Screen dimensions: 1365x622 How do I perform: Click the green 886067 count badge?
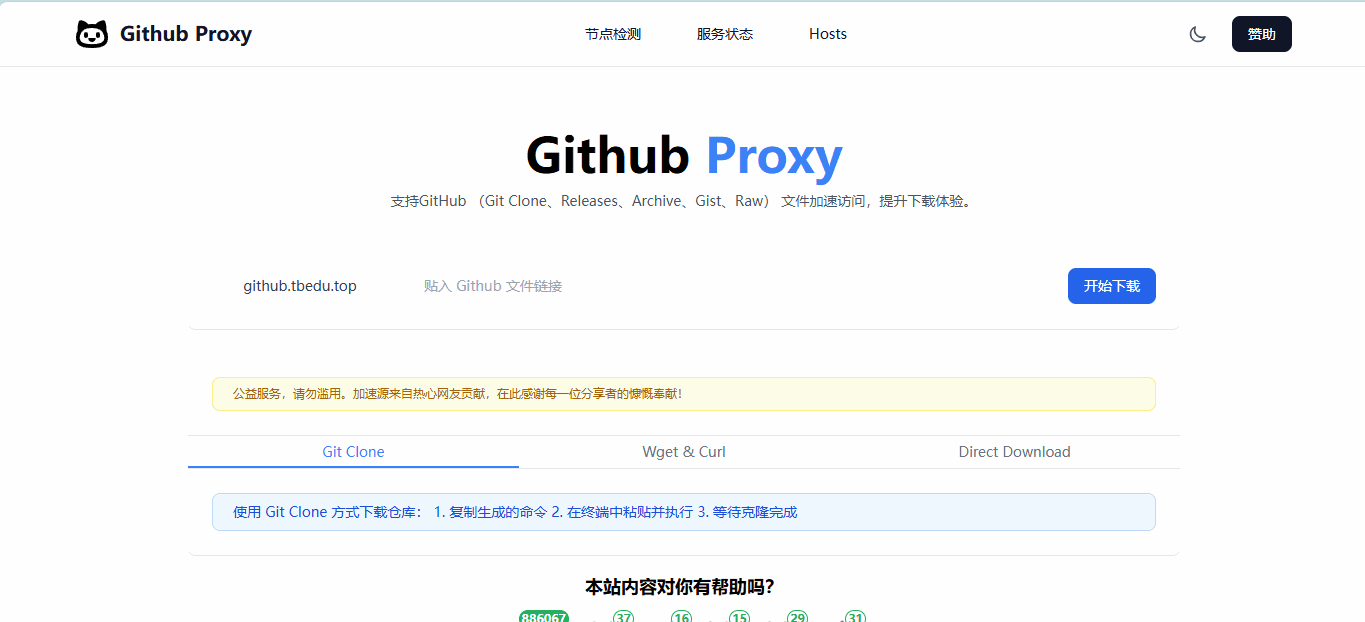pyautogui.click(x=544, y=617)
